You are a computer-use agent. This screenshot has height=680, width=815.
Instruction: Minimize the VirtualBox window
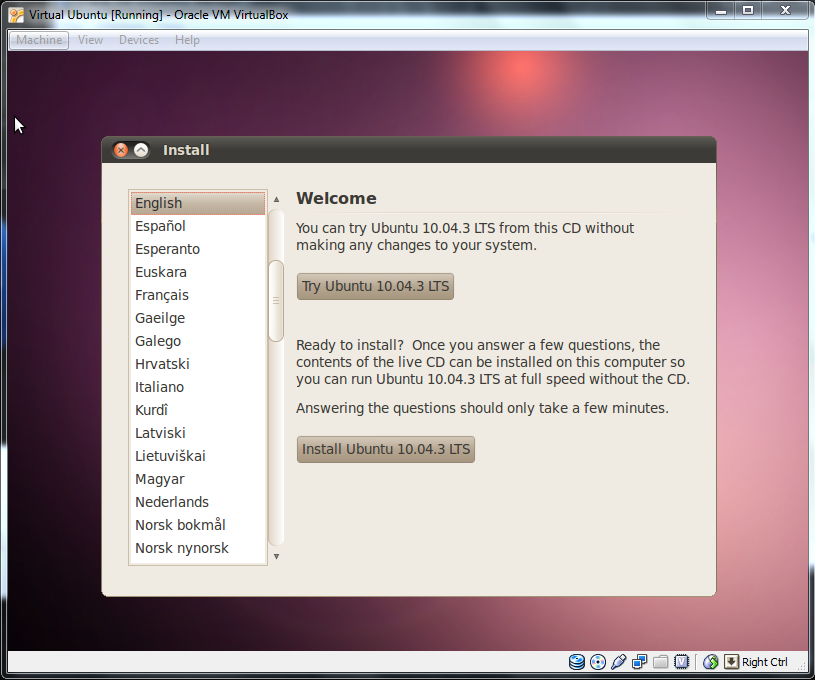720,10
